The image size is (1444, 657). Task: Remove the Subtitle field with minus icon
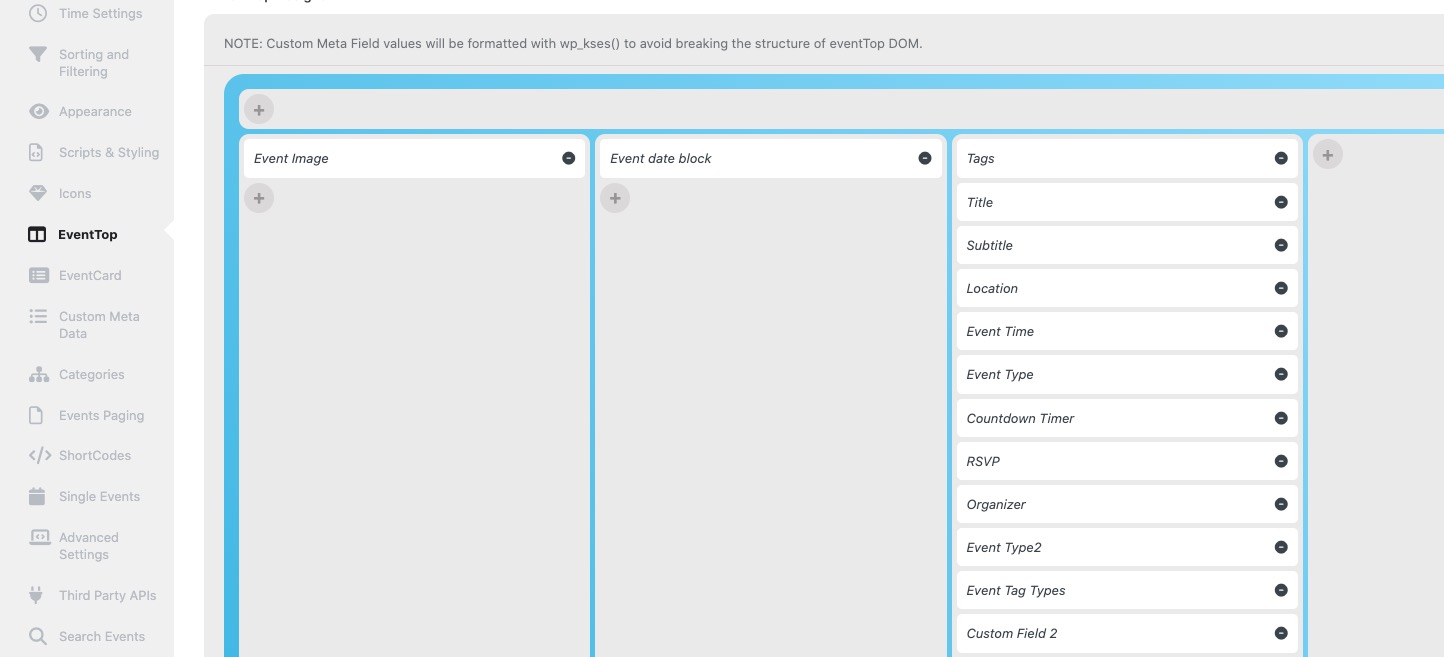[1281, 245]
